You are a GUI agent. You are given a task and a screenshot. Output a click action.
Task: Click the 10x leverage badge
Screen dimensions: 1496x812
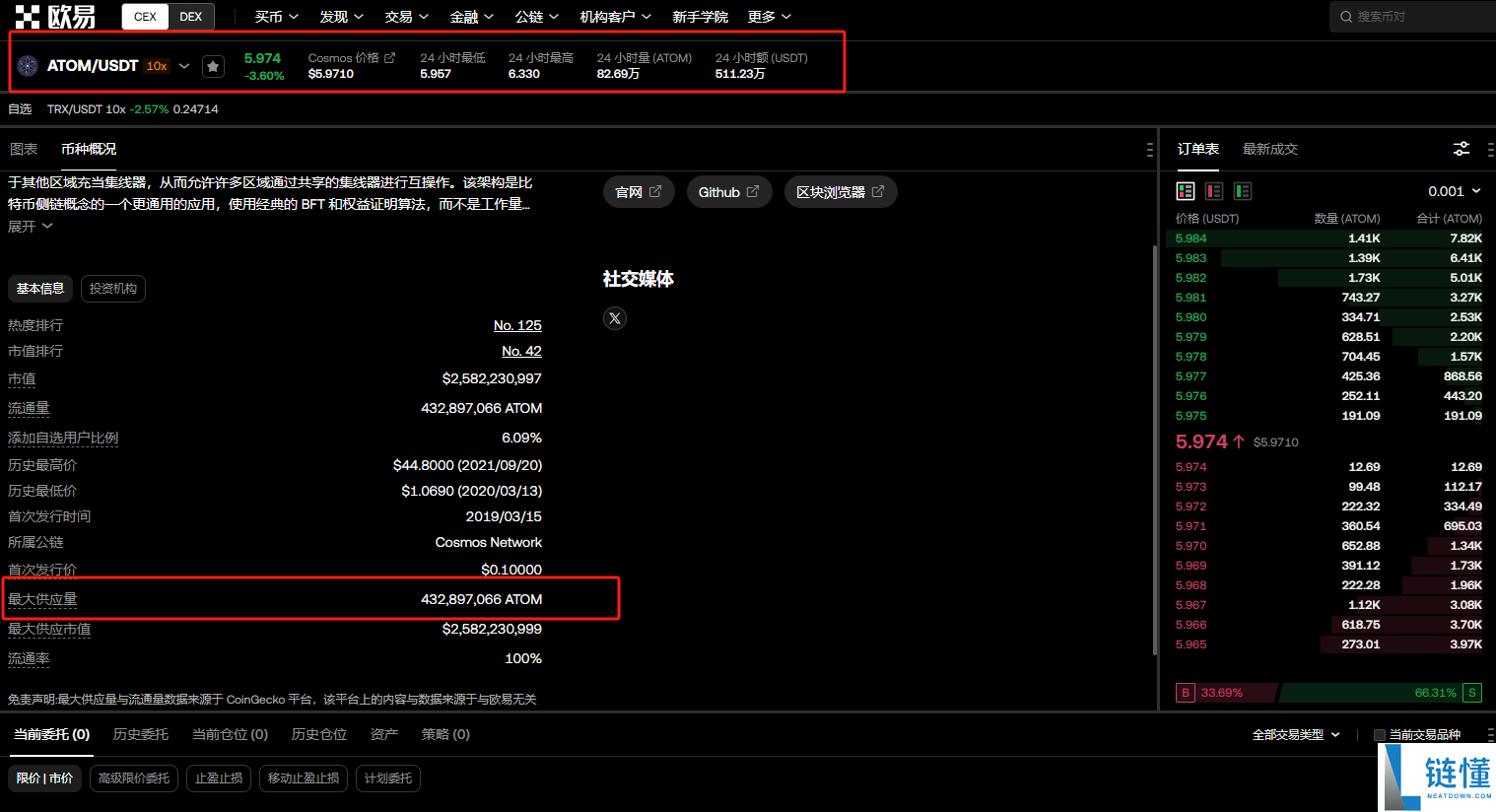(157, 66)
